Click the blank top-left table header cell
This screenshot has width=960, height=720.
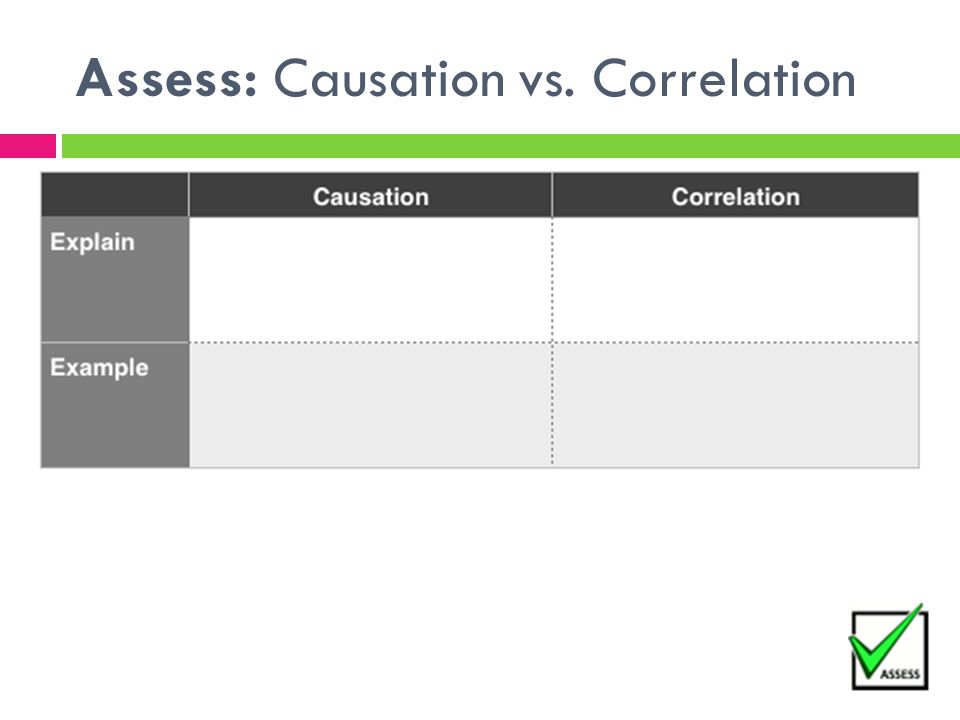pyautogui.click(x=115, y=195)
